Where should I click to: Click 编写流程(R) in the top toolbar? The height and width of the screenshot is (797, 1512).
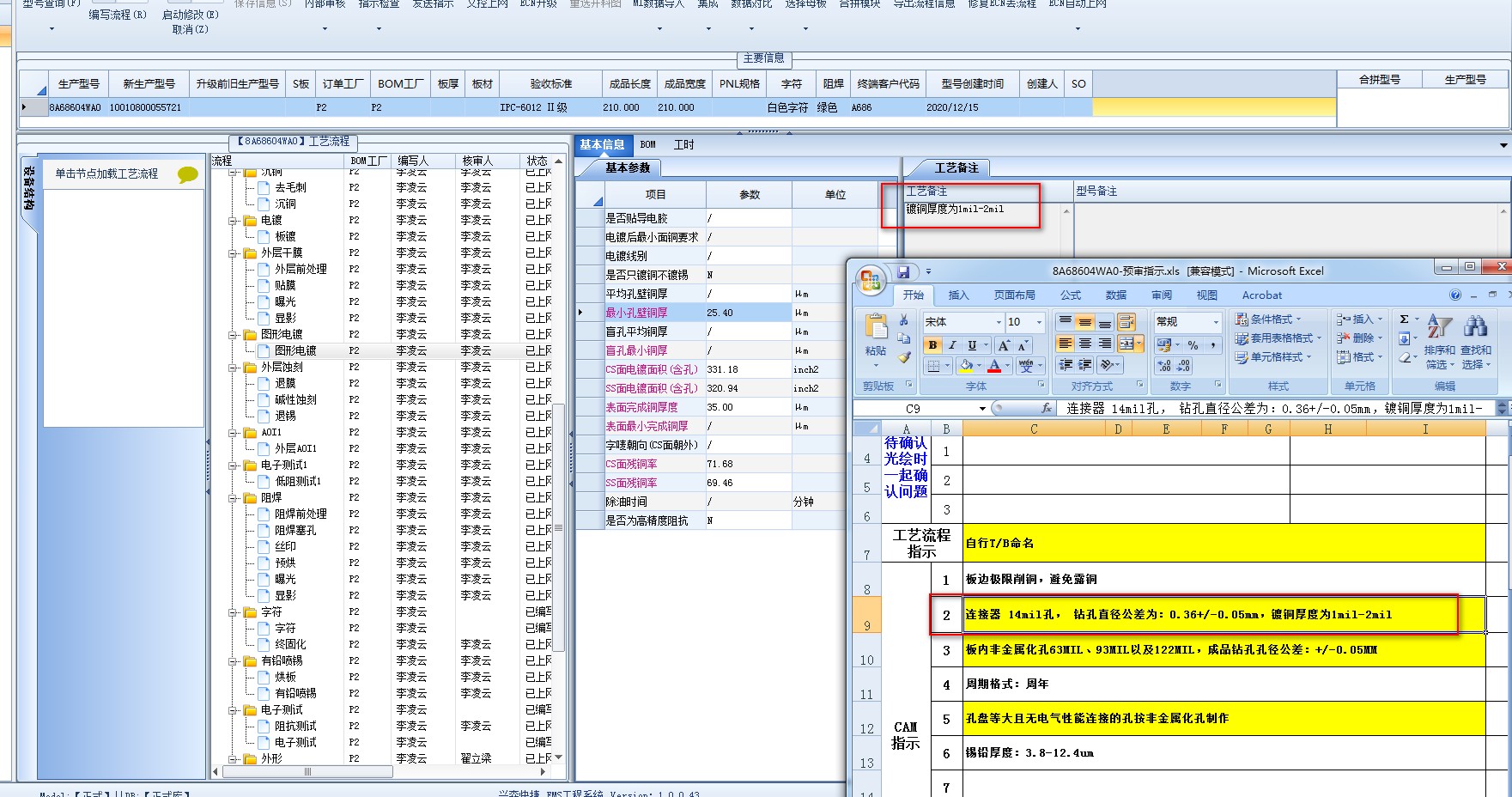pyautogui.click(x=118, y=15)
